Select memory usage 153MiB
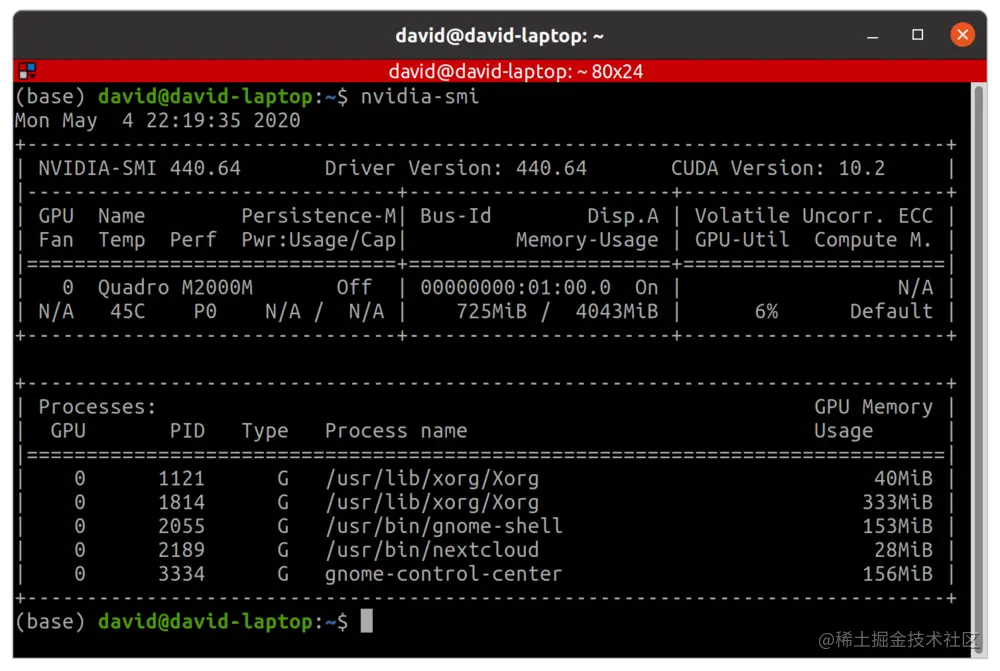Image resolution: width=1000 pixels, height=671 pixels. coord(897,526)
